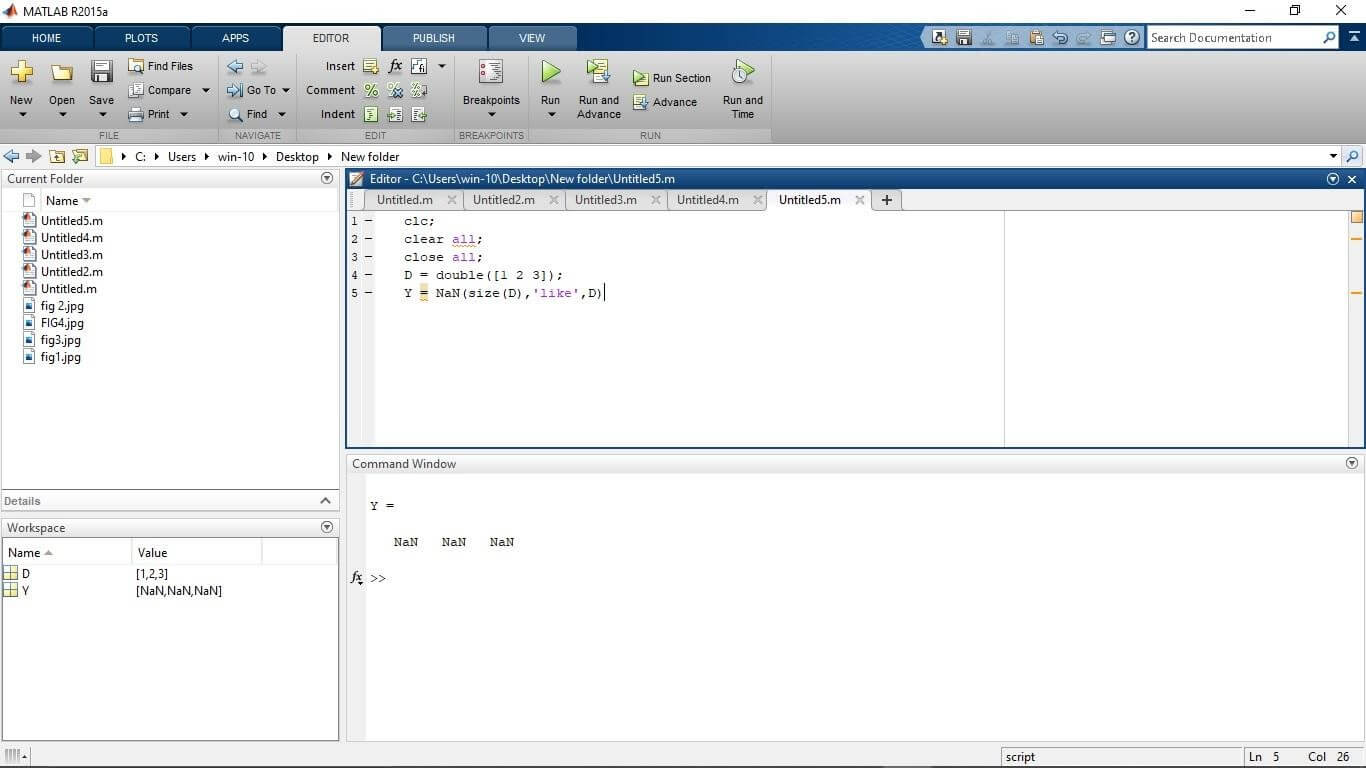Click the Comment percent icon
Viewport: 1366px width, 768px height.
click(x=371, y=90)
